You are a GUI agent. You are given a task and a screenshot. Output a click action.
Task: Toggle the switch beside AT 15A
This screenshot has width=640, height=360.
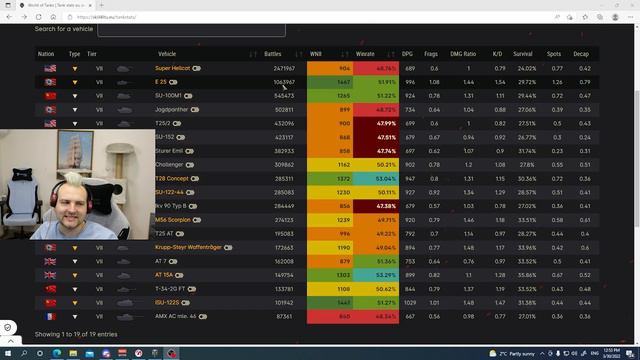pos(179,276)
